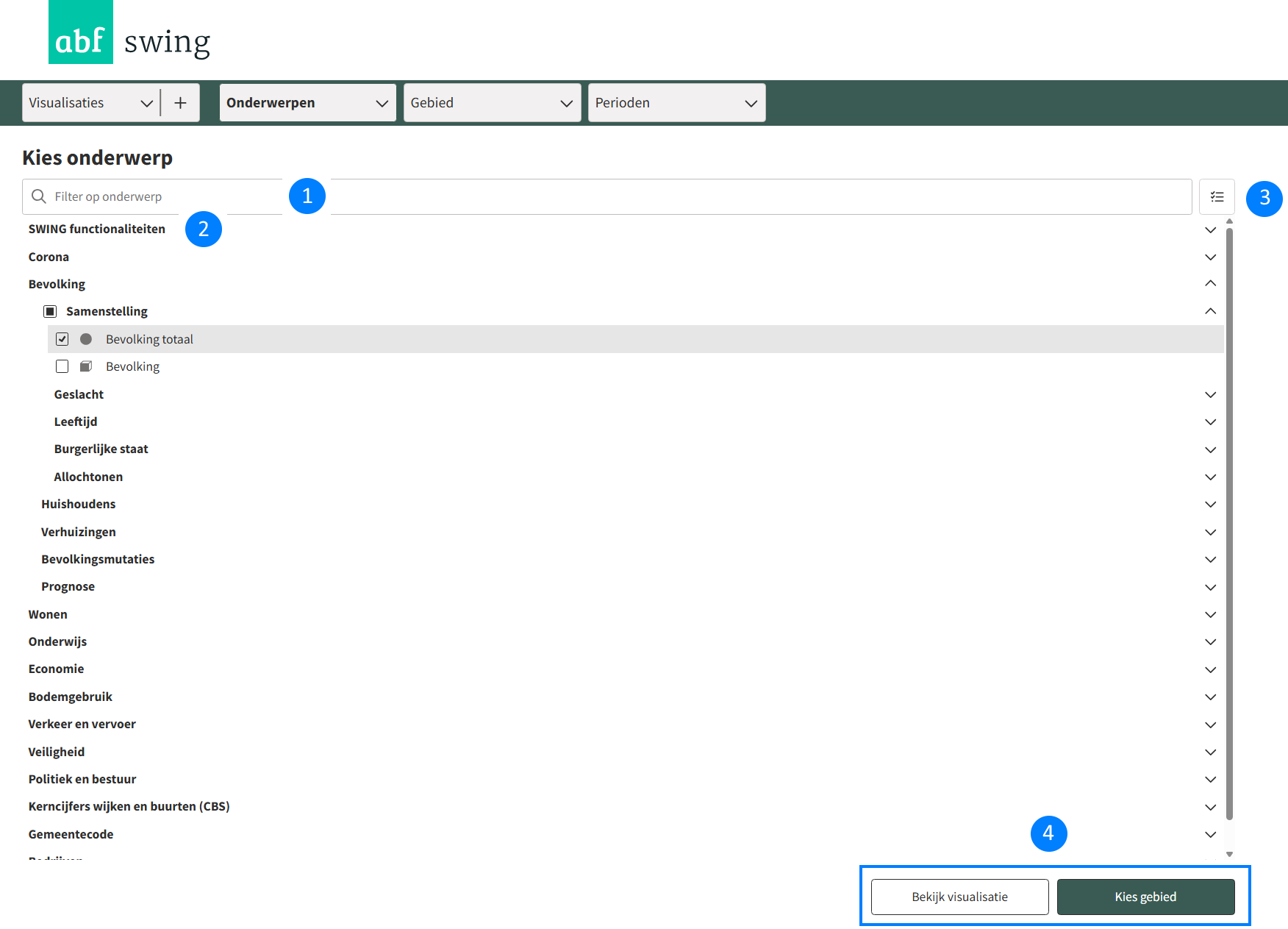
Task: Select the Gemeentecode topic label
Action: [x=71, y=834]
